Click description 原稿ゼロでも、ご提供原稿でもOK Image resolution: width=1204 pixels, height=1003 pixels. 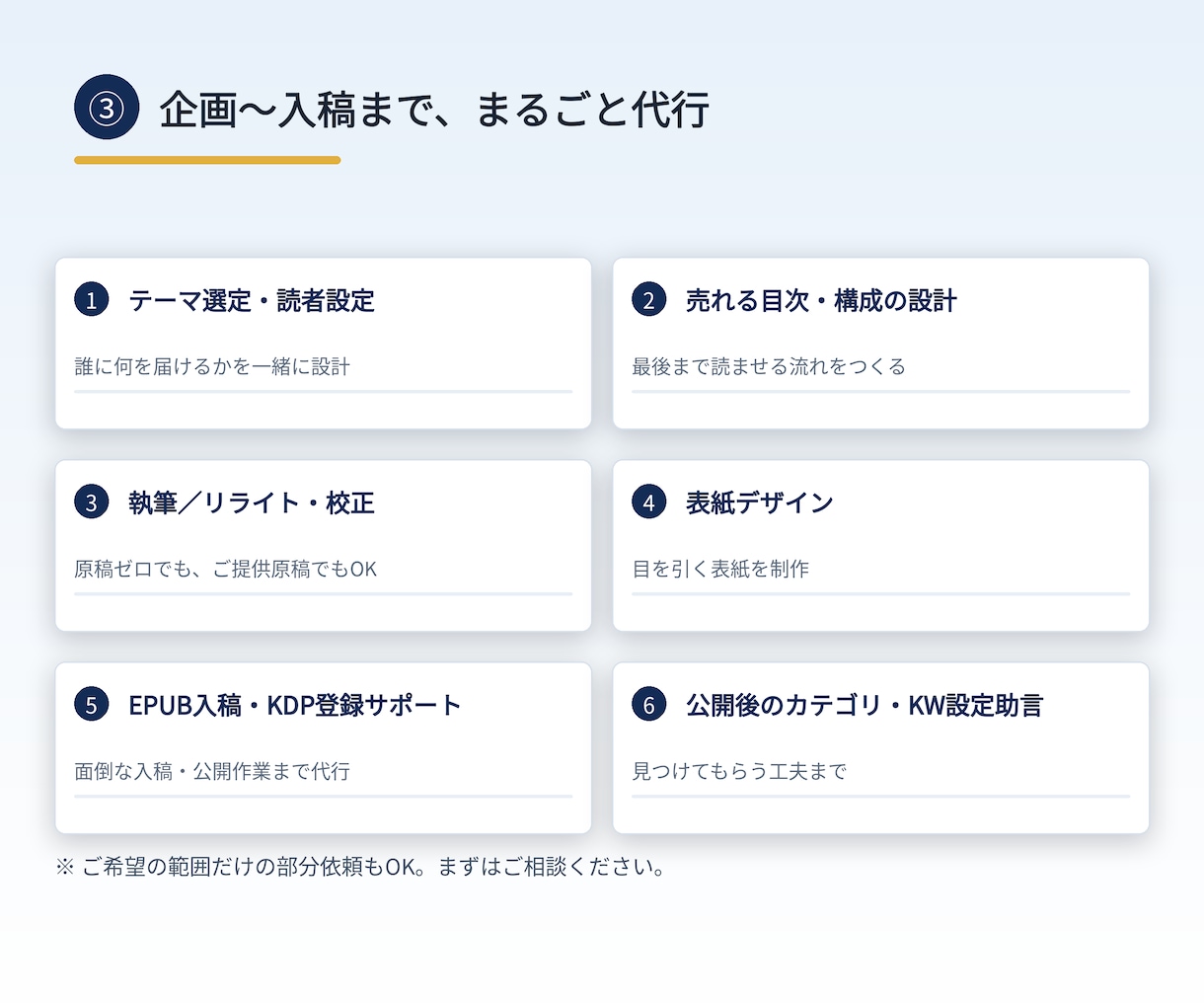(x=226, y=569)
